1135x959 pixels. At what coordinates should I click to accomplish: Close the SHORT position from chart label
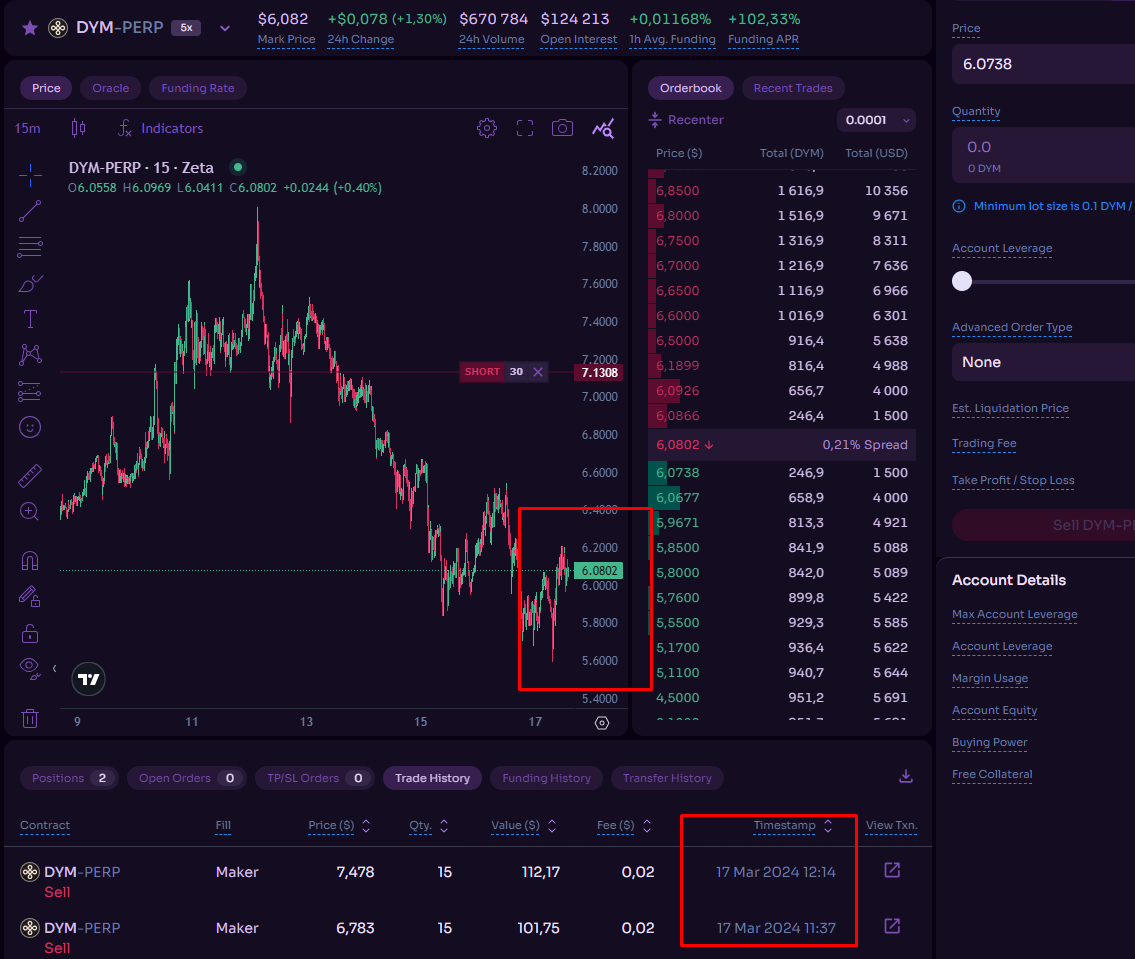538,372
